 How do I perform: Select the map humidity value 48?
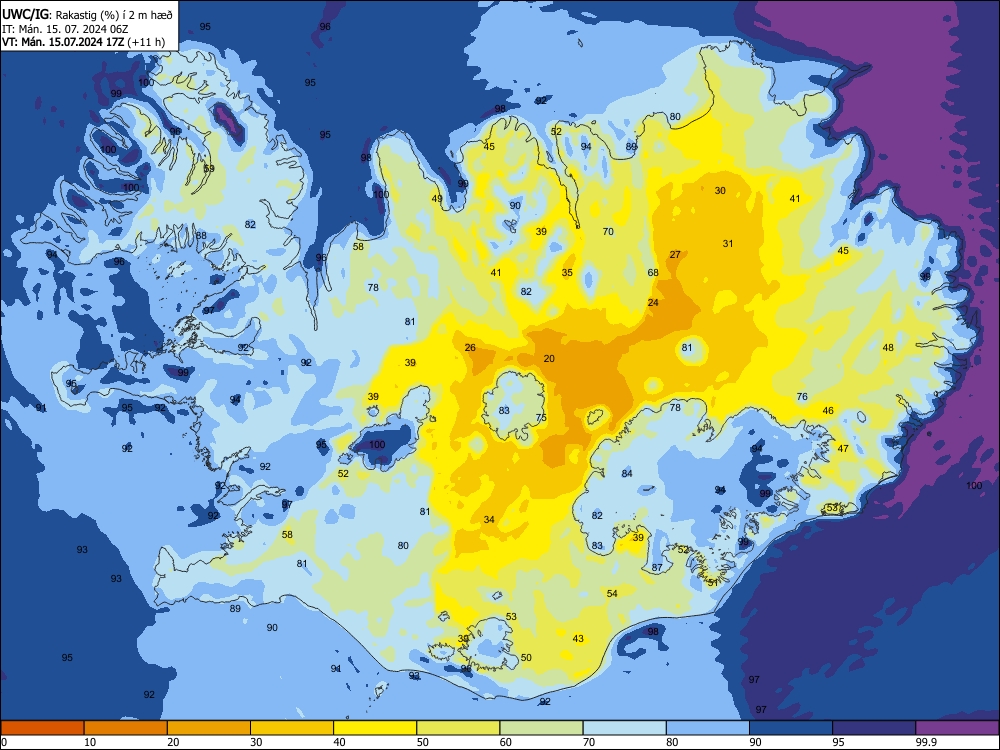(x=888, y=348)
